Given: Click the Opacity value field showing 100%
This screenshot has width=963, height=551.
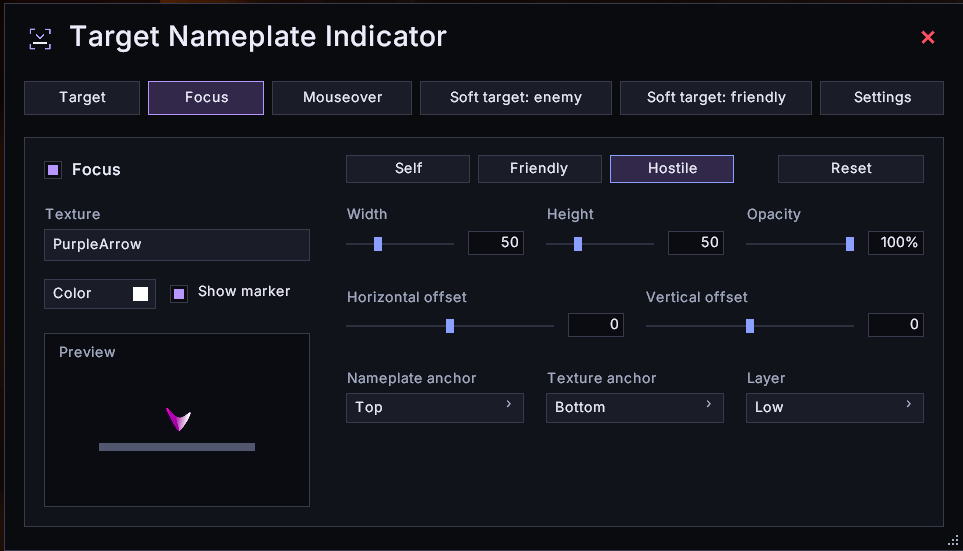Looking at the screenshot, I should [x=896, y=243].
